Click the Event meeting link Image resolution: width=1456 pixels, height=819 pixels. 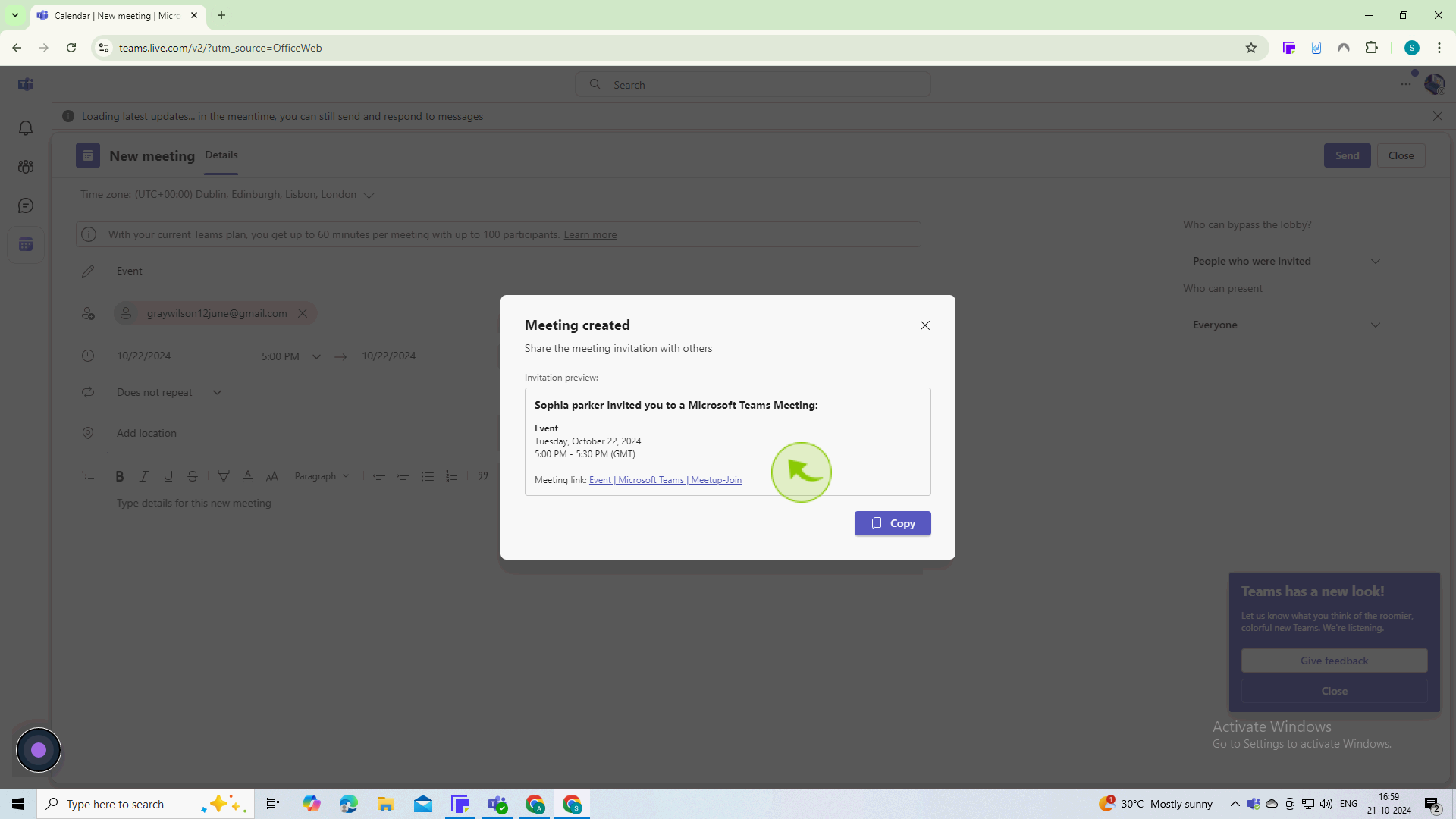(665, 480)
